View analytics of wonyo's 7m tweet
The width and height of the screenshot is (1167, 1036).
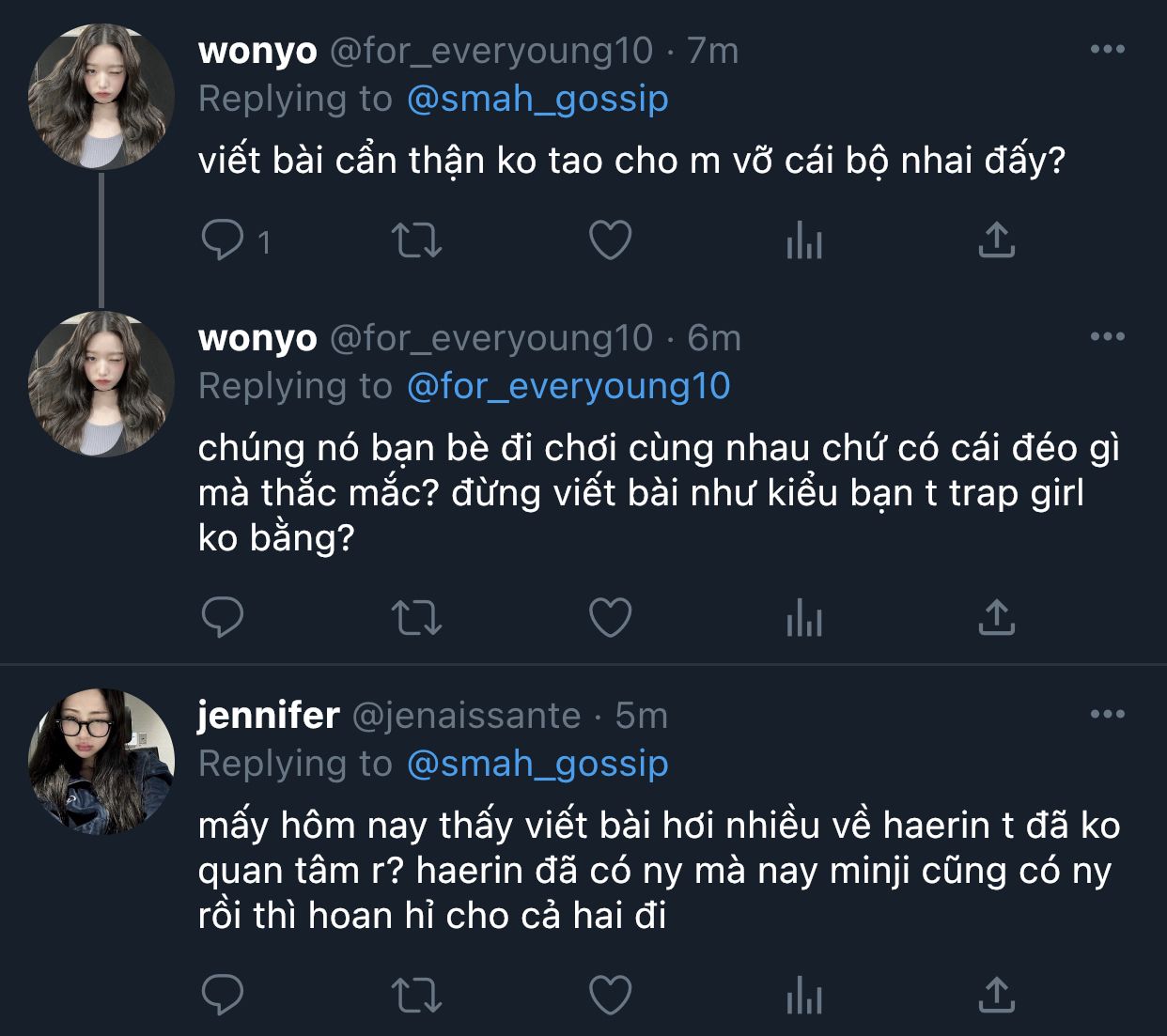tap(803, 240)
